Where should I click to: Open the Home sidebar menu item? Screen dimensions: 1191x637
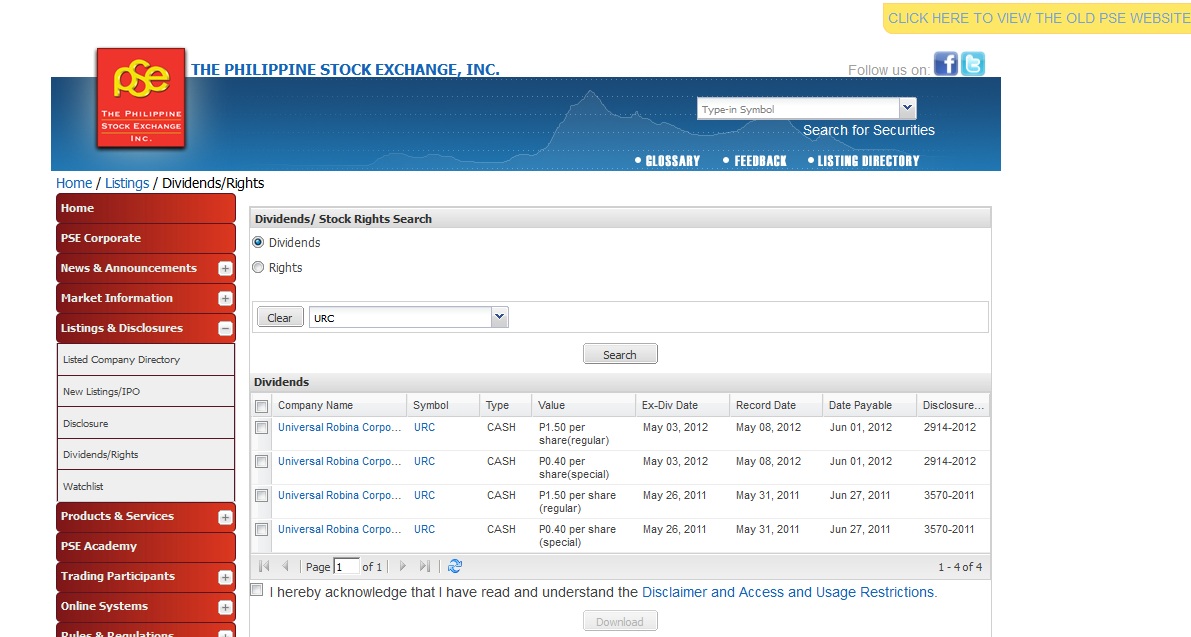[x=146, y=208]
